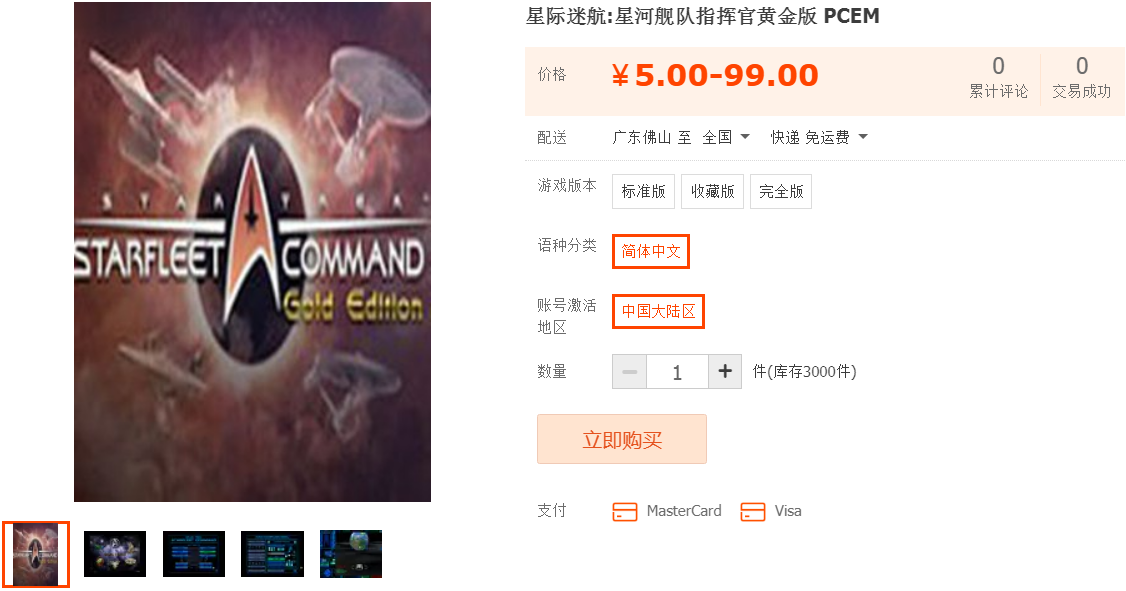
Task: Click the MasterCard payment card icon
Action: coord(625,511)
